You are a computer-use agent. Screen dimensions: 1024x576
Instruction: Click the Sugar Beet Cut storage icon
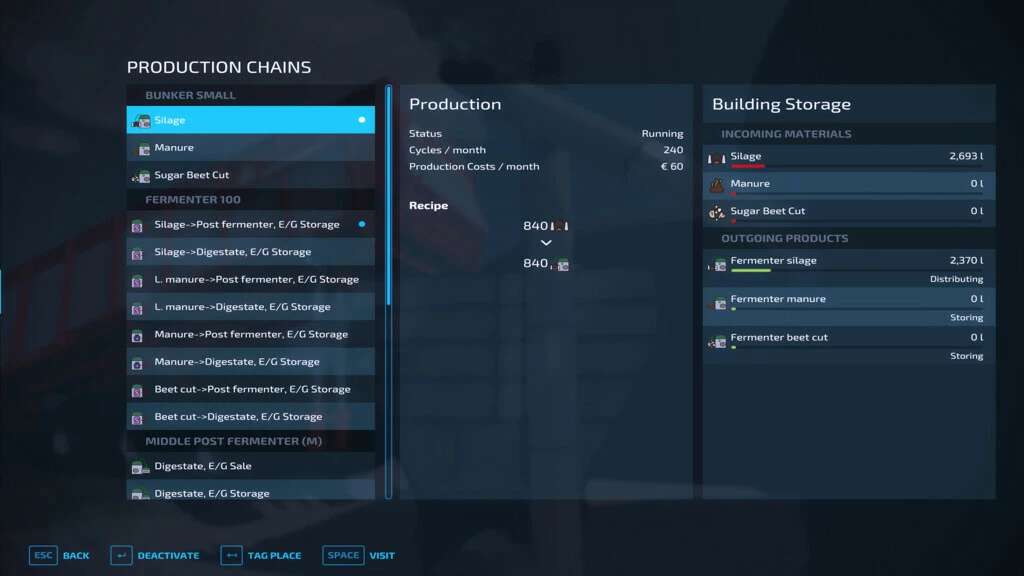[x=716, y=212]
